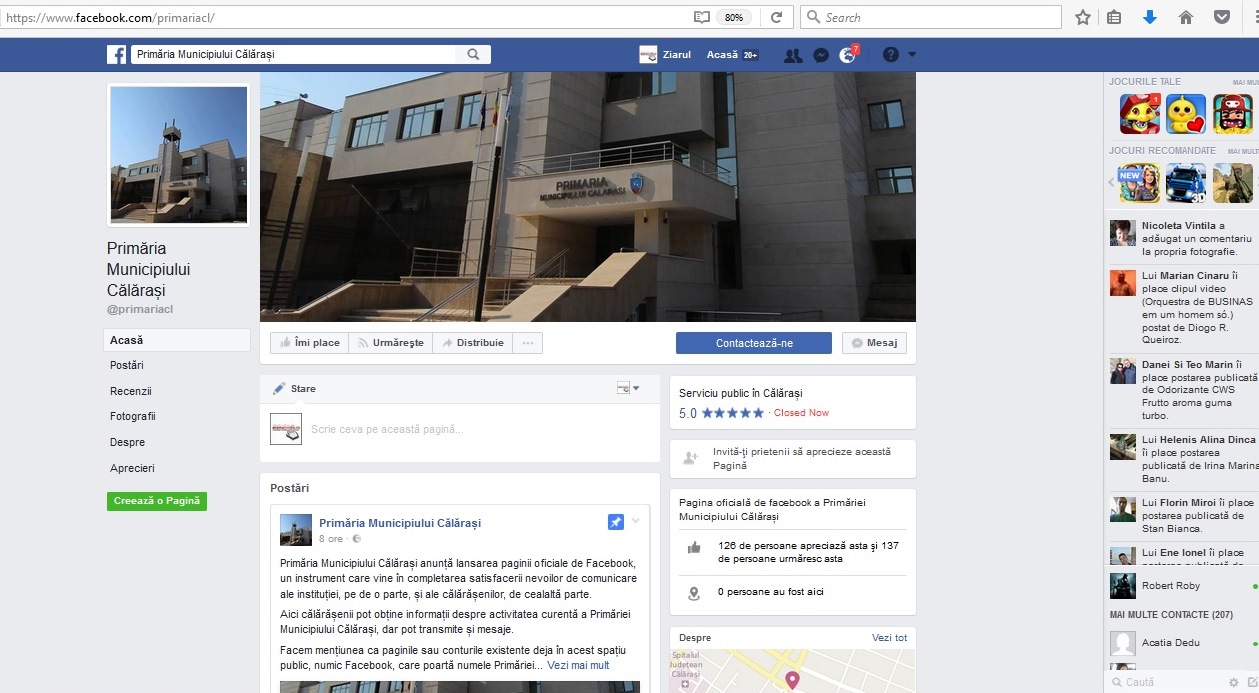Click Scrie ceva pe această pagină field
The height and width of the screenshot is (693, 1259).
coord(387,429)
